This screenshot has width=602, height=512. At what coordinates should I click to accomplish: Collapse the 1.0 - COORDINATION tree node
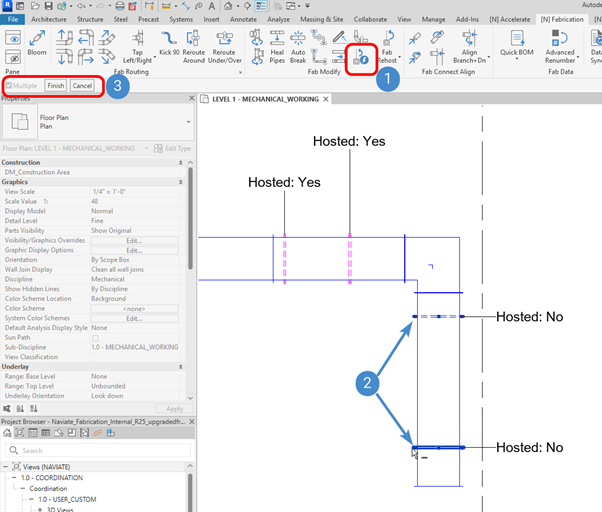[16, 477]
